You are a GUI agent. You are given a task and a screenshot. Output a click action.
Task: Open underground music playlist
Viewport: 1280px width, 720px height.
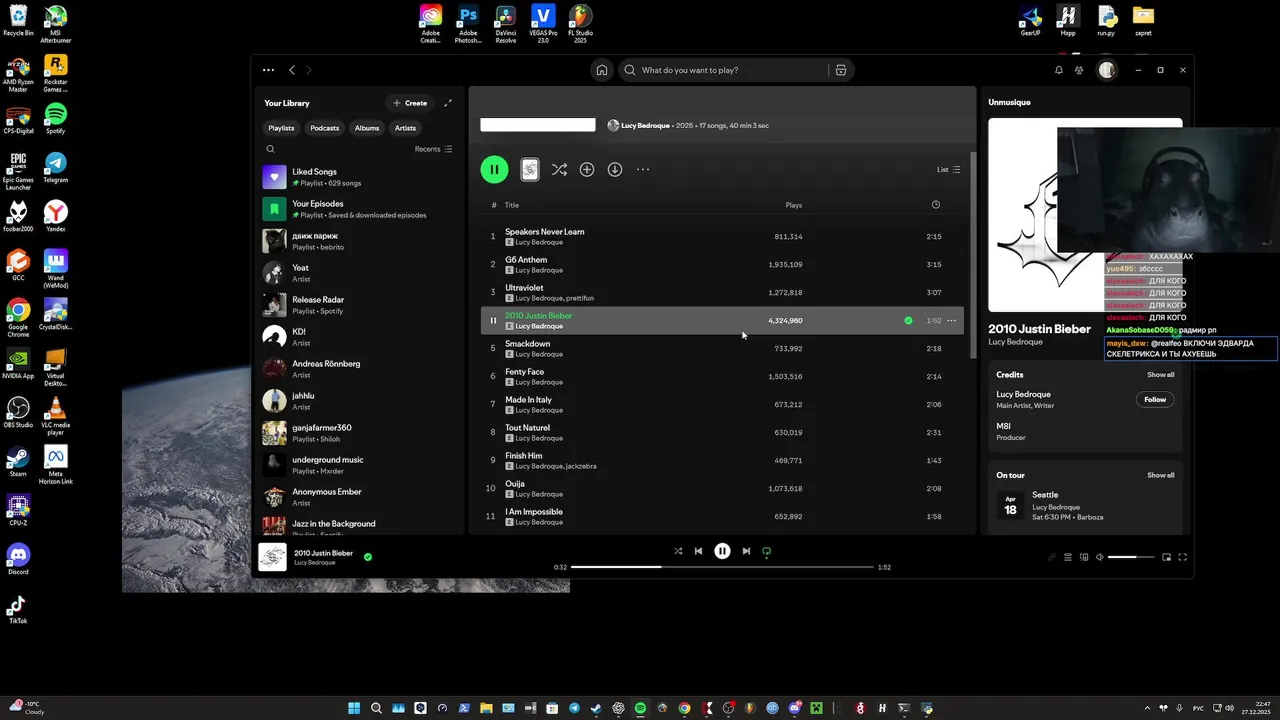click(x=360, y=465)
